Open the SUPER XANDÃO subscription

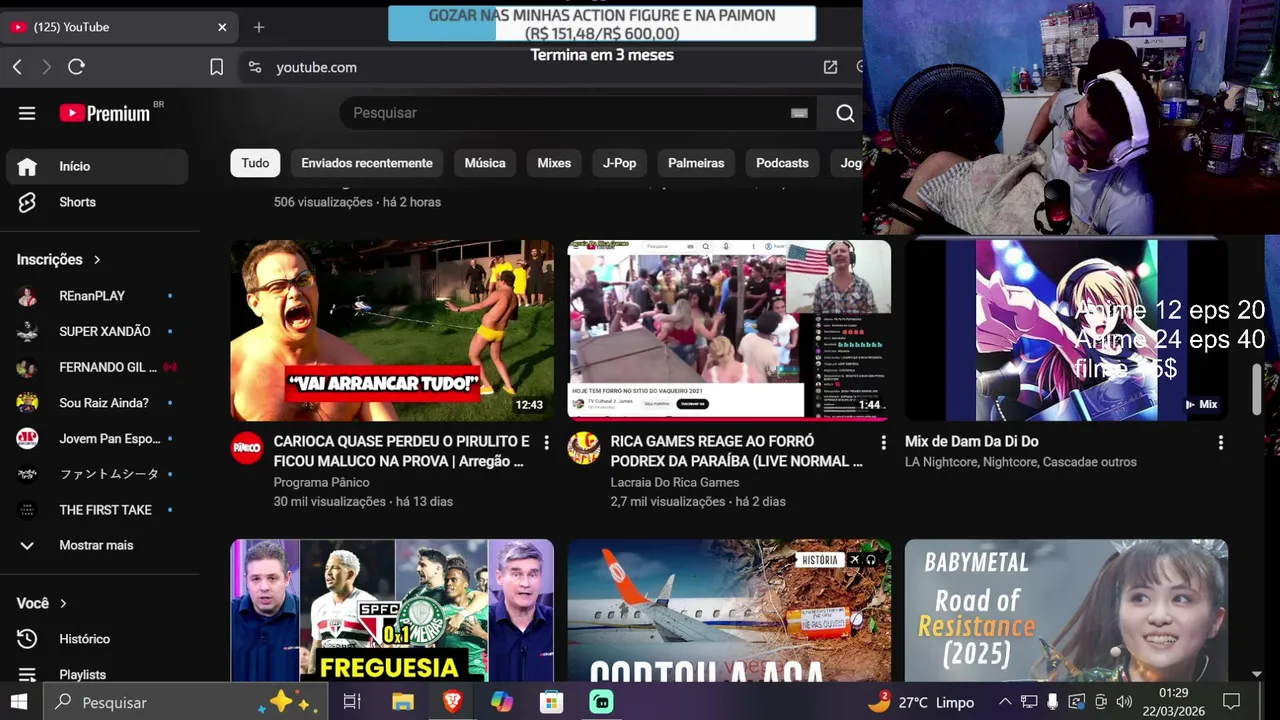point(96,332)
